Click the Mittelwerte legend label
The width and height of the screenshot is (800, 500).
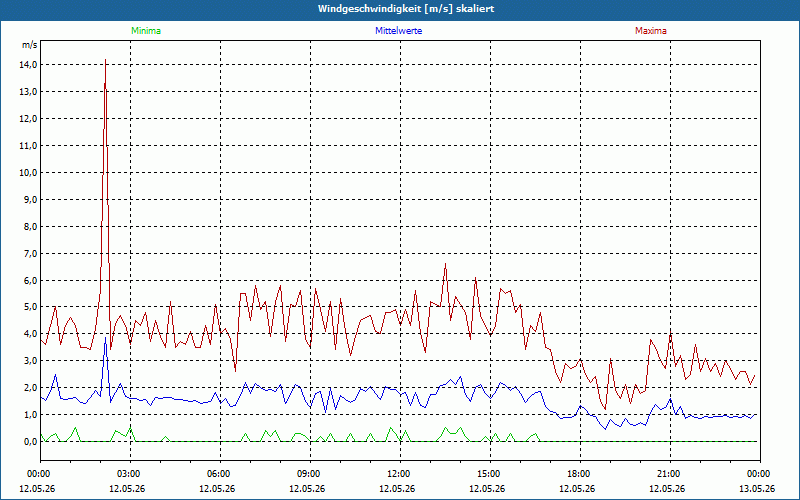398,31
